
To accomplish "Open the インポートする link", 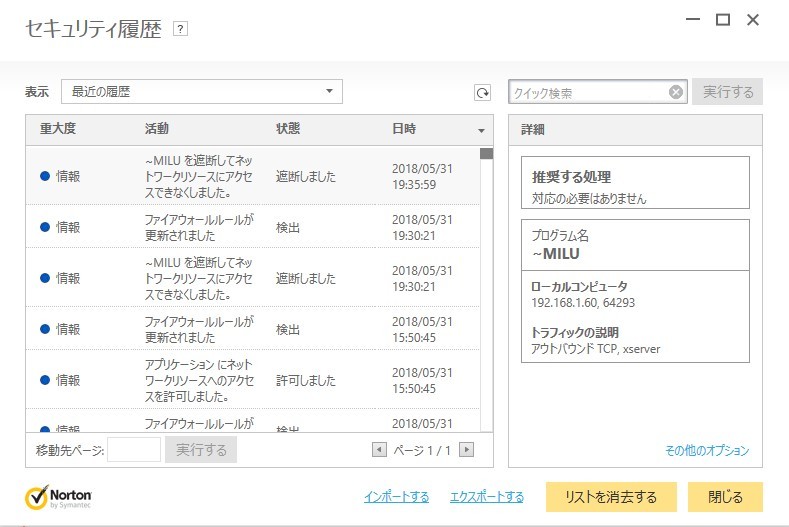I will (396, 497).
